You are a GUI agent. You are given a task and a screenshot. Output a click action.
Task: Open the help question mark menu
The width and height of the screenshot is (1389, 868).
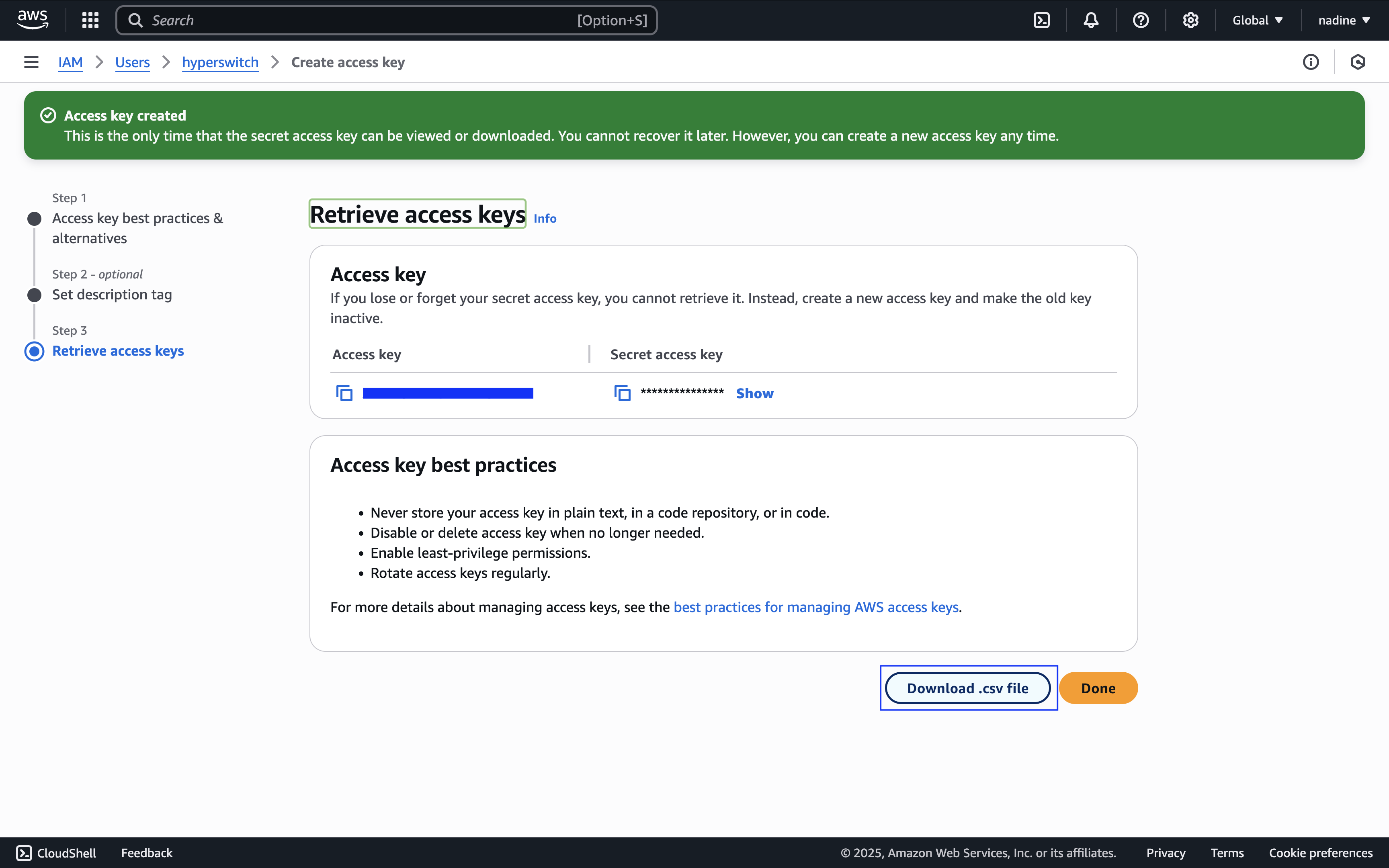pyautogui.click(x=1141, y=20)
